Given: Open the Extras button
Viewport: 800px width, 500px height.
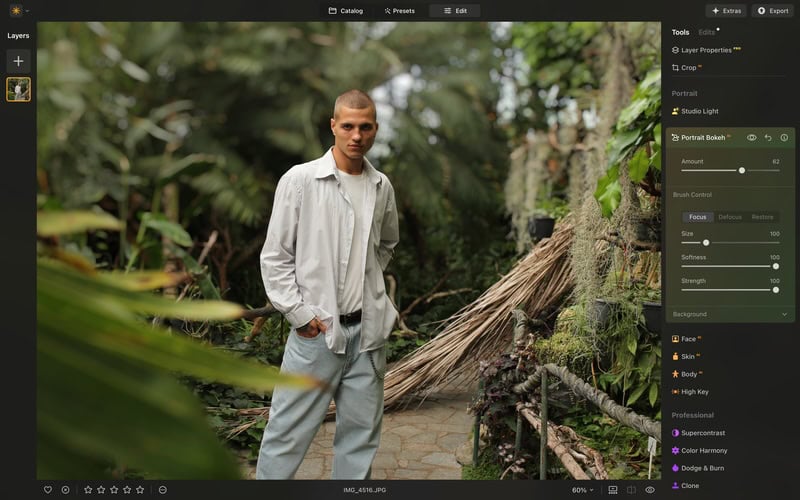Looking at the screenshot, I should (726, 11).
